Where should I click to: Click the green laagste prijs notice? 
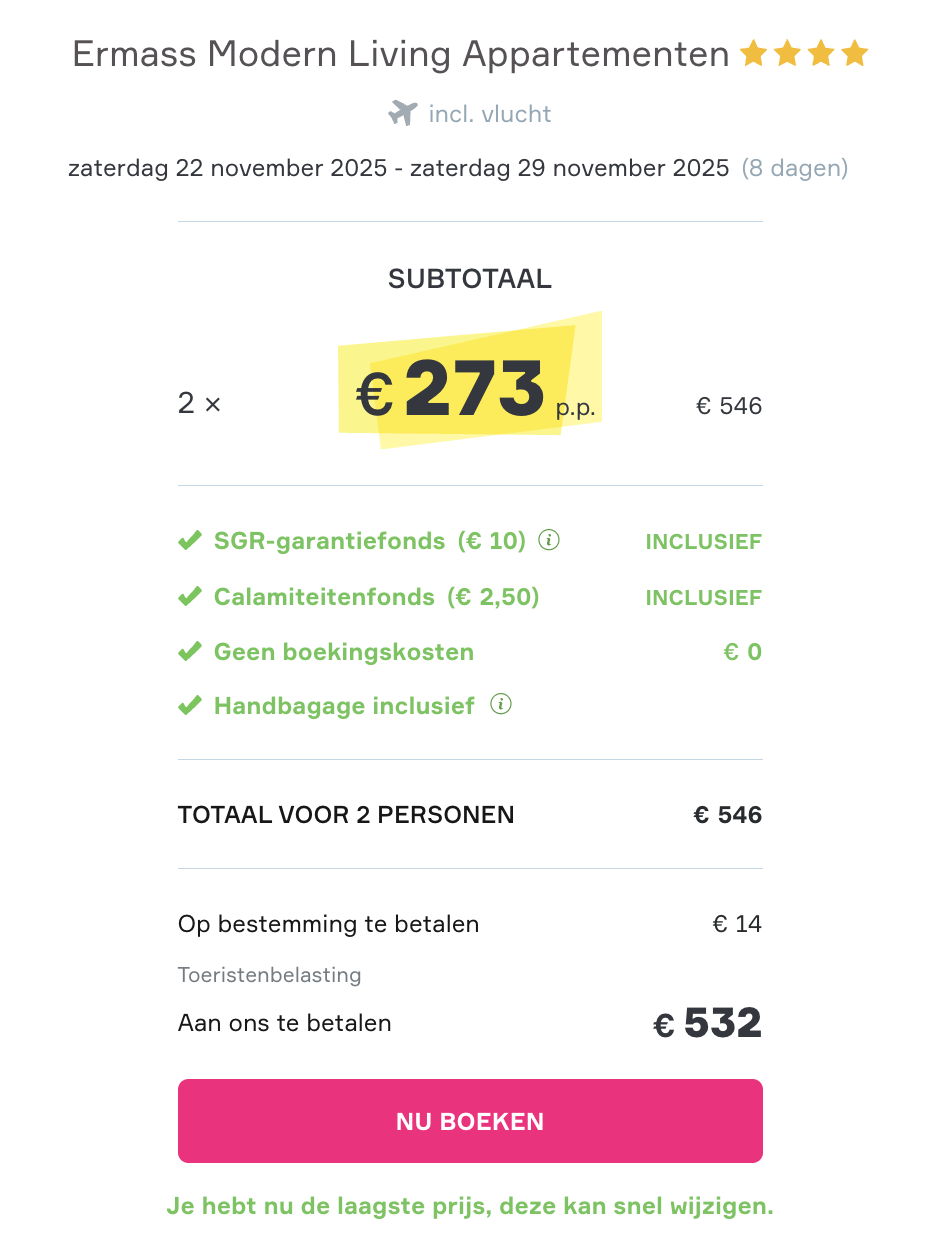(x=470, y=1206)
